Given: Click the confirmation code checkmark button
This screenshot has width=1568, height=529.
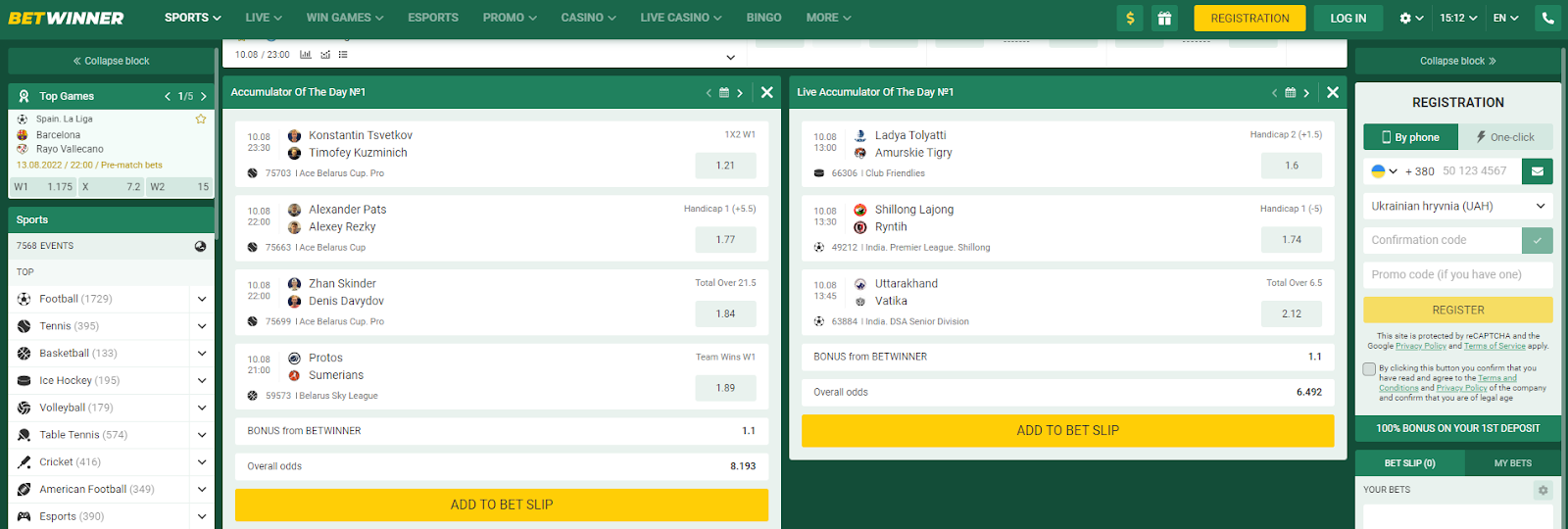Looking at the screenshot, I should pos(1538,240).
